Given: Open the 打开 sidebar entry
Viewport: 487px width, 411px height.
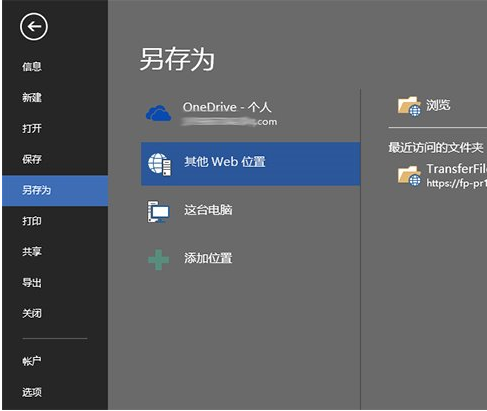Looking at the screenshot, I should click(32, 128).
